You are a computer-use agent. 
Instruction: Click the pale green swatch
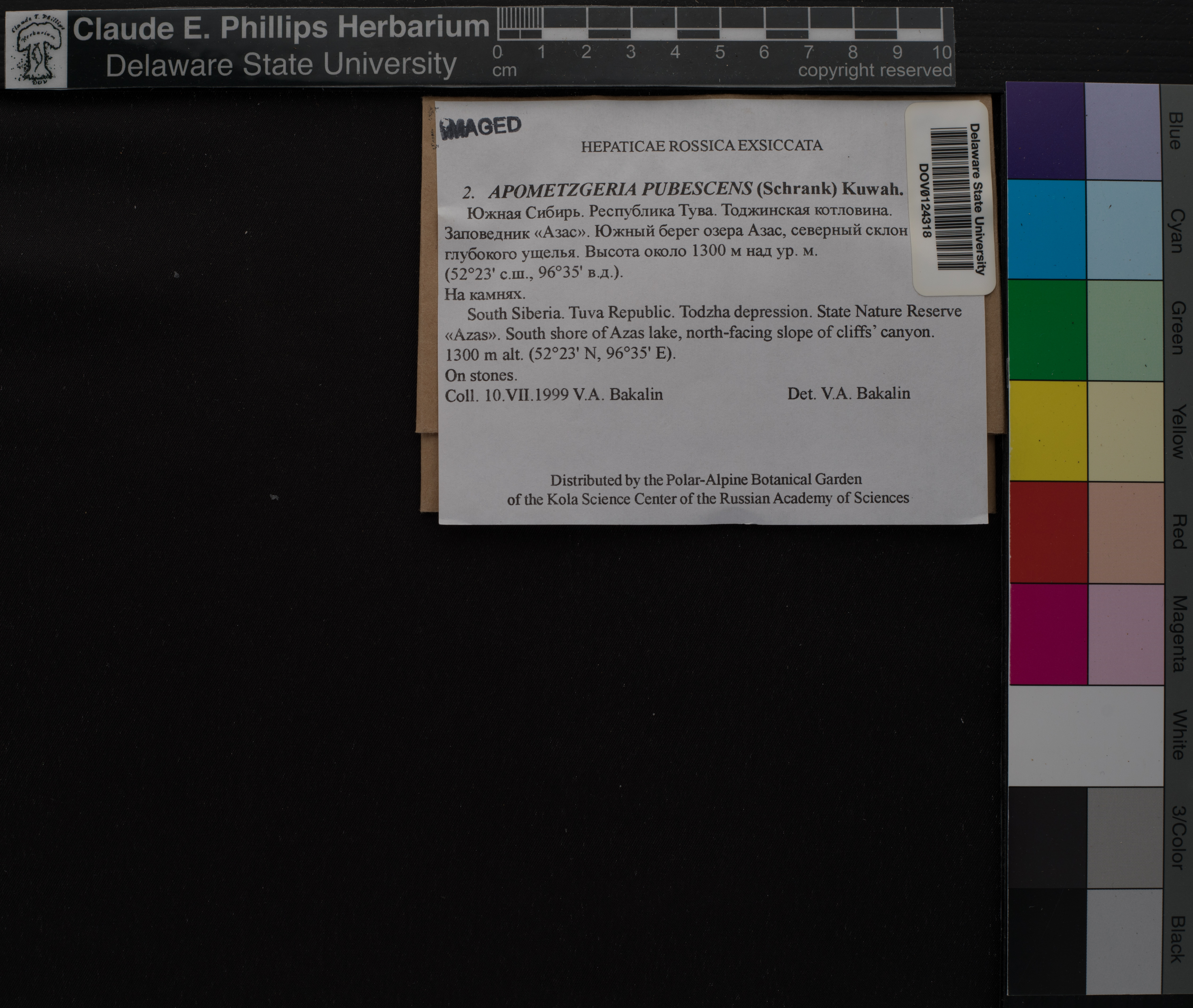[x=1124, y=330]
